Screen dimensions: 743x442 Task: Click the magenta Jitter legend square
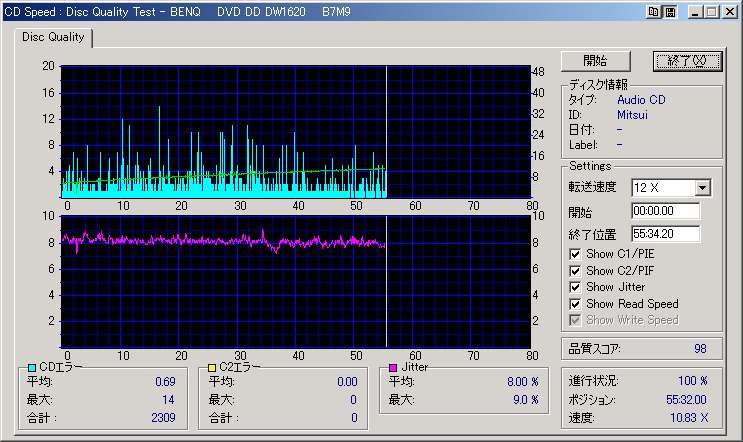[x=392, y=368]
